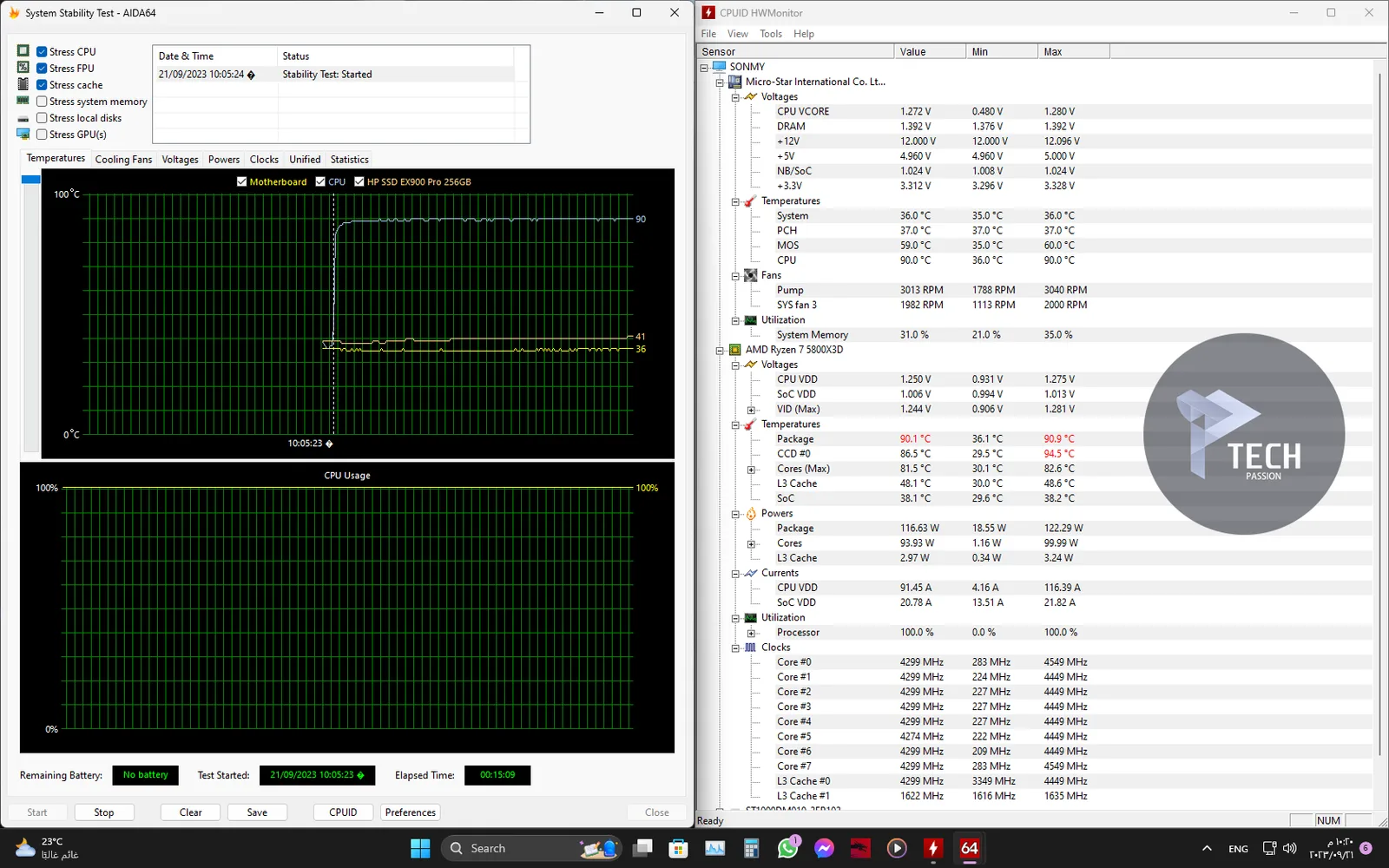The image size is (1389, 868).
Task: Click the AMD Ryzen 7 5800X3D chip icon
Action: (x=734, y=350)
